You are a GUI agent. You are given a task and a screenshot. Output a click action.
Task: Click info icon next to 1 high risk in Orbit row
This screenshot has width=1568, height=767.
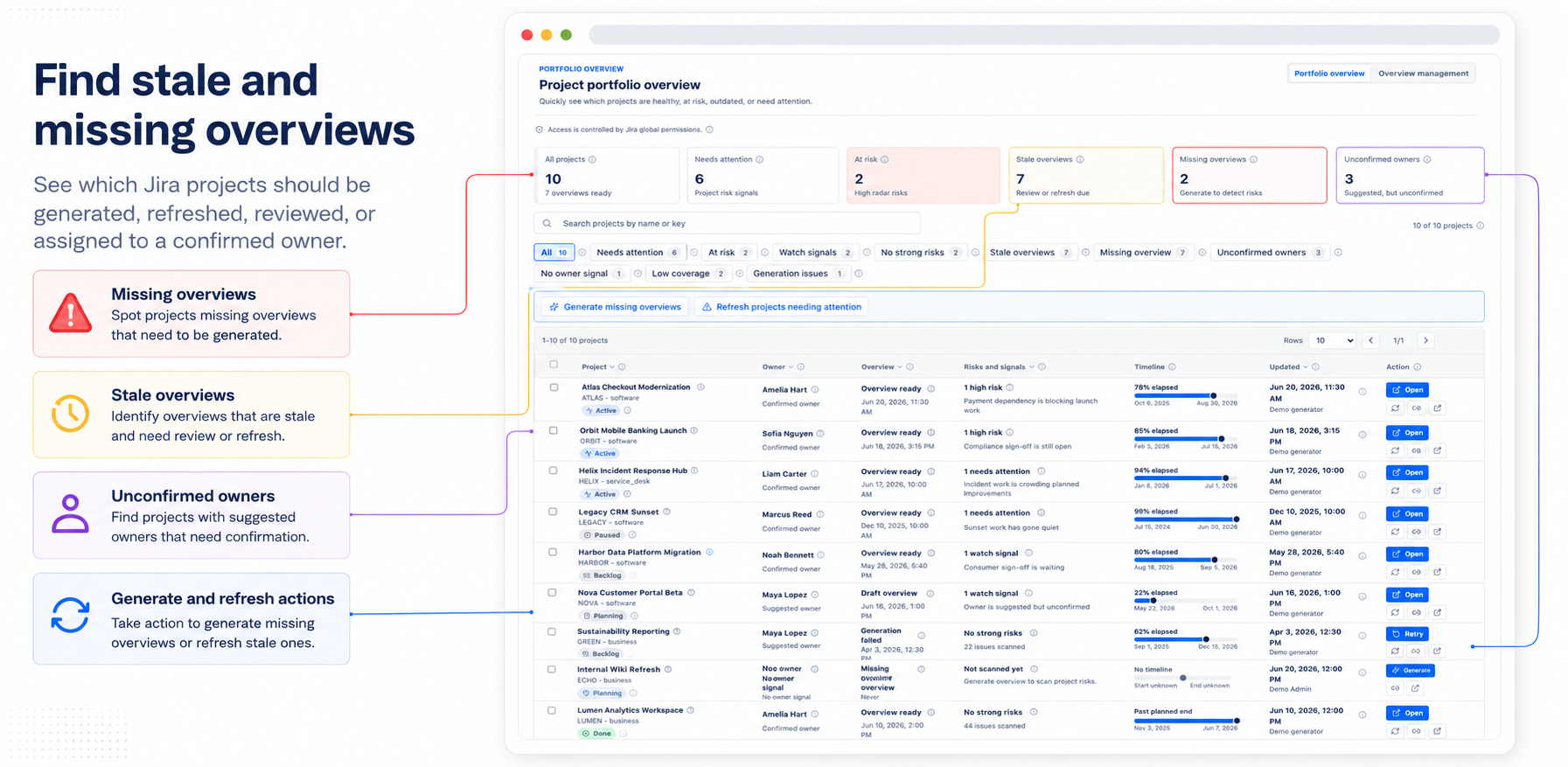click(x=1010, y=432)
